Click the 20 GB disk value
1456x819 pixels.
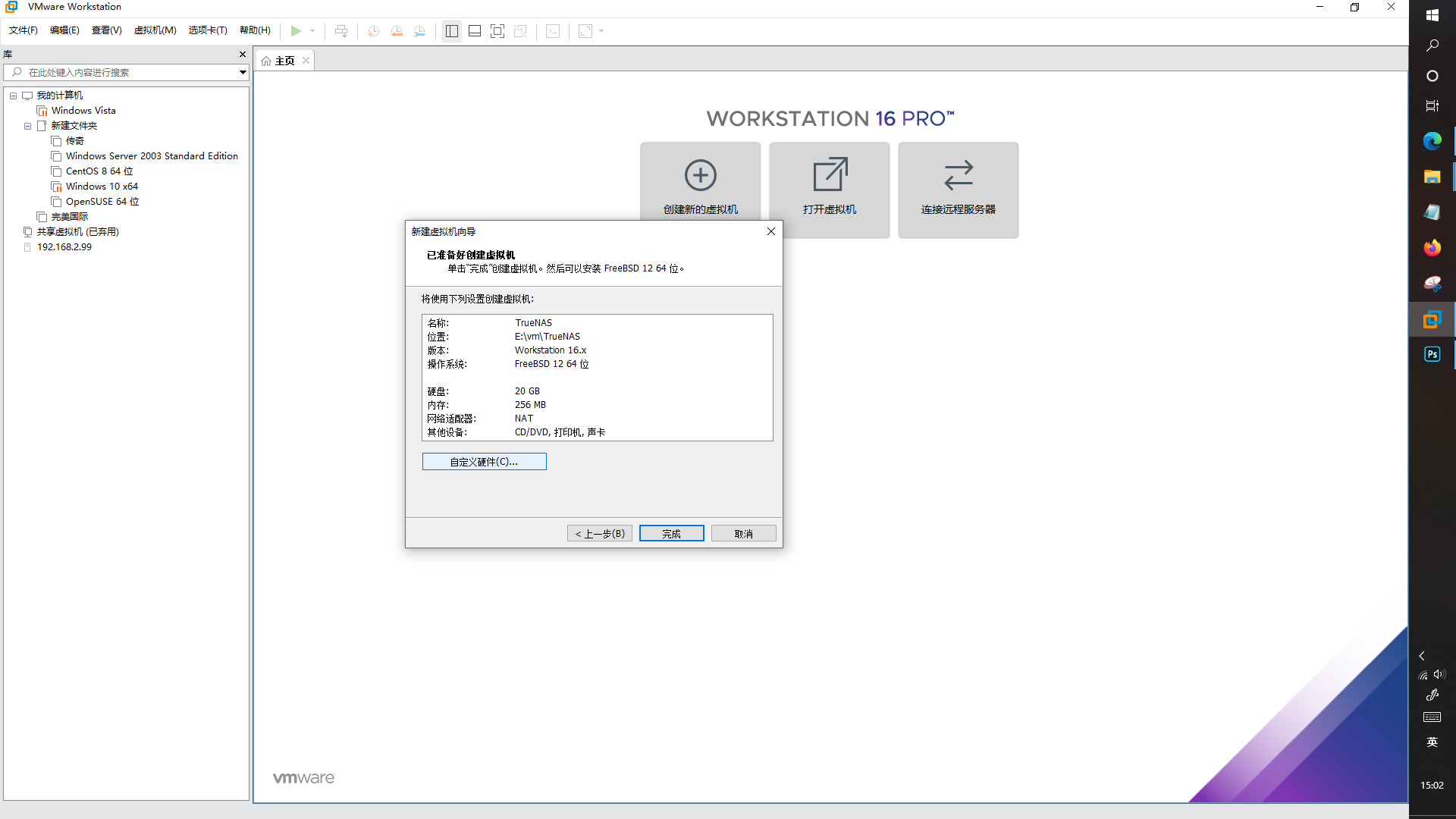527,391
